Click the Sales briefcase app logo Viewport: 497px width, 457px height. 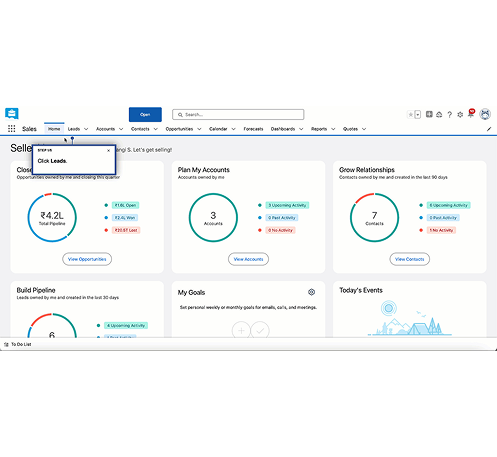point(12,114)
